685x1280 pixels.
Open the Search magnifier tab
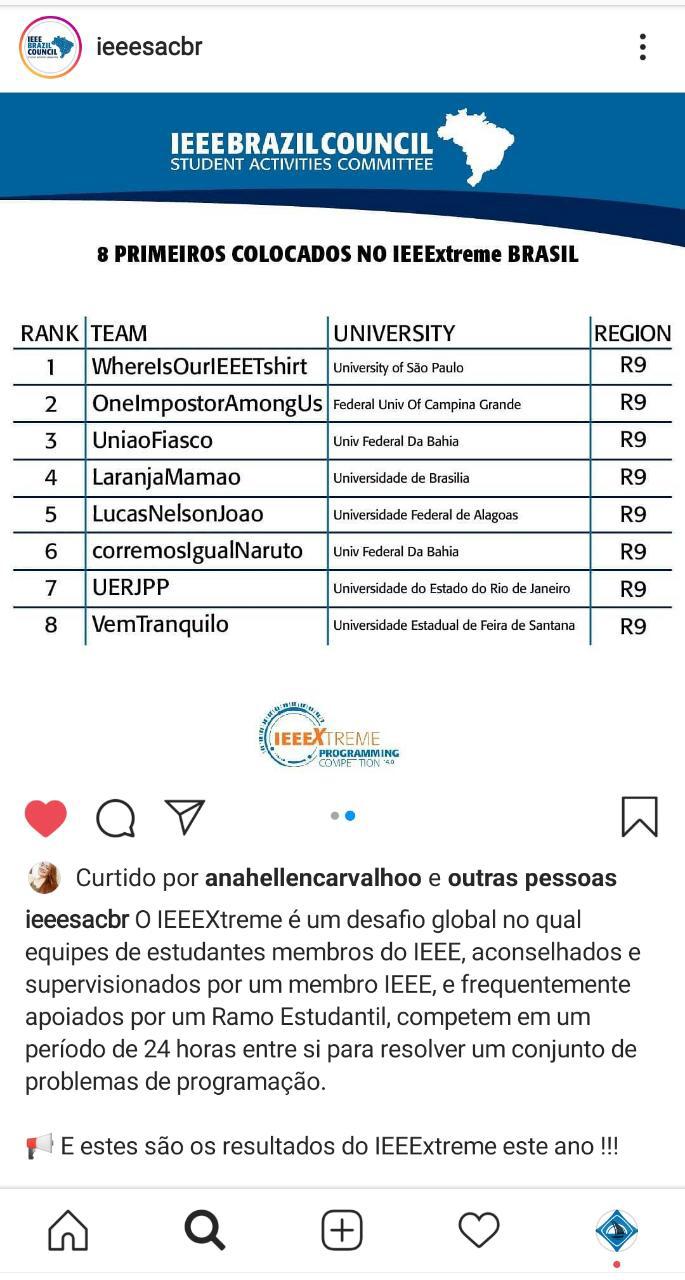click(205, 1230)
